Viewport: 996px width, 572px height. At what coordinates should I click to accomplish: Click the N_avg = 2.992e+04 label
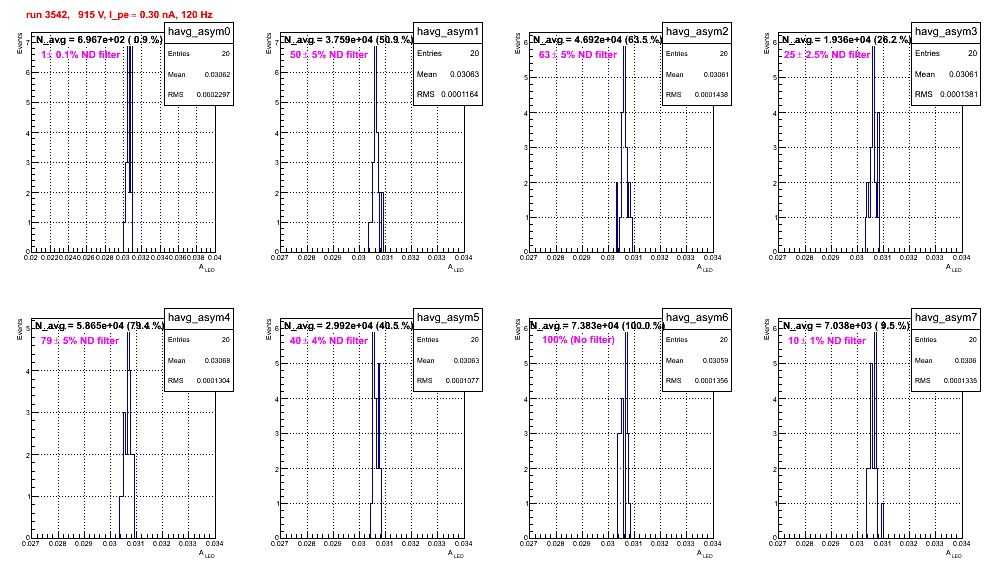point(348,325)
